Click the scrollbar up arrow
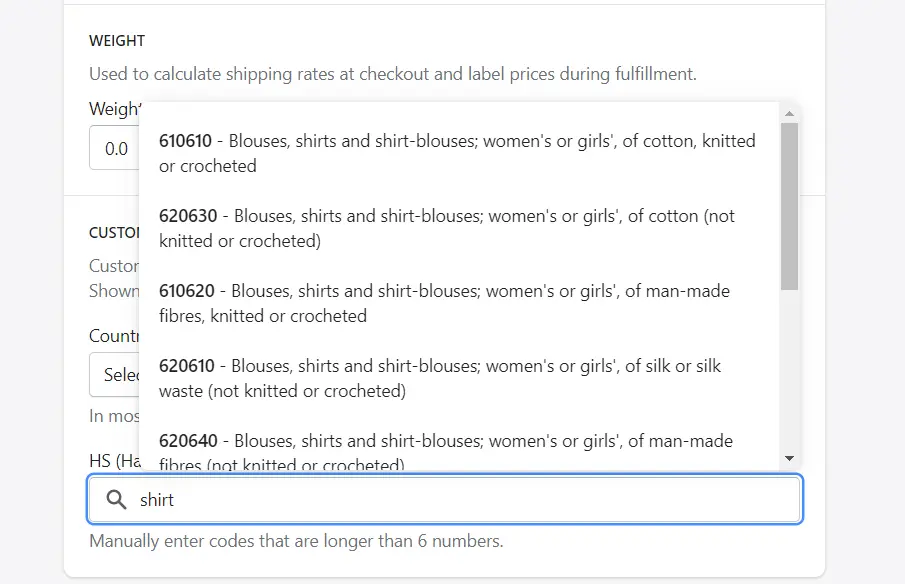 click(789, 112)
